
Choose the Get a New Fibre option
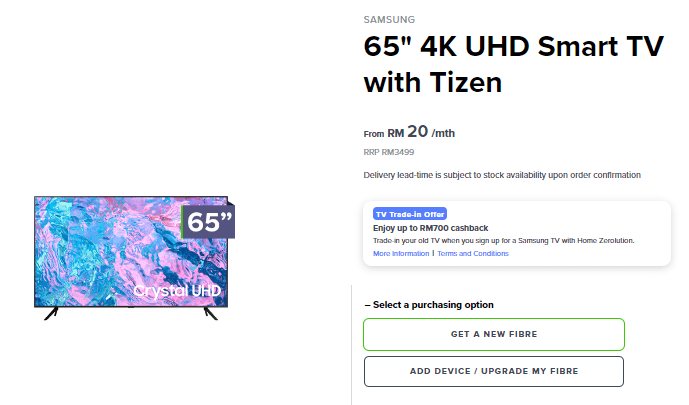pos(493,334)
